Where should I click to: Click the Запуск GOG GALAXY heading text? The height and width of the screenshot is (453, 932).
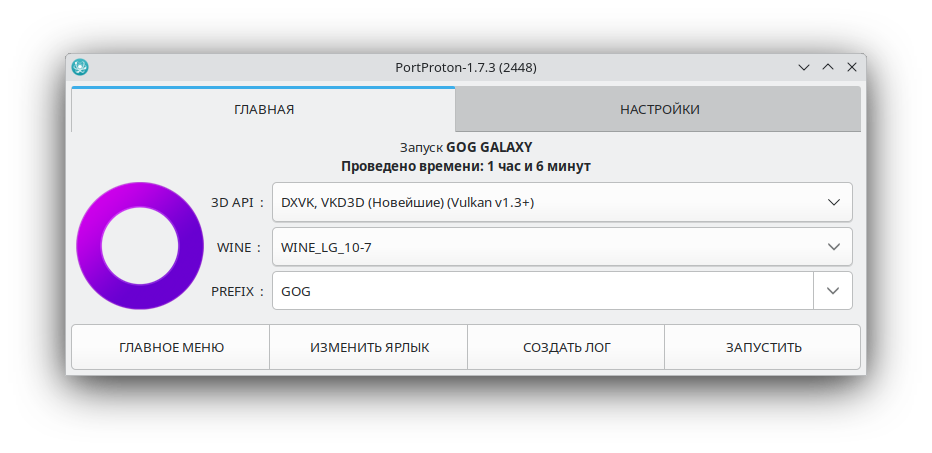465,147
